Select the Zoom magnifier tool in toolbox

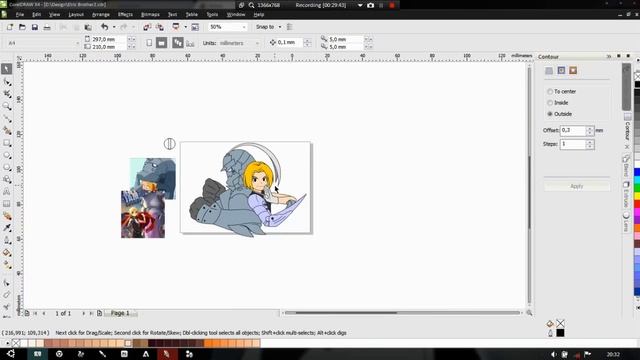[x=7, y=107]
